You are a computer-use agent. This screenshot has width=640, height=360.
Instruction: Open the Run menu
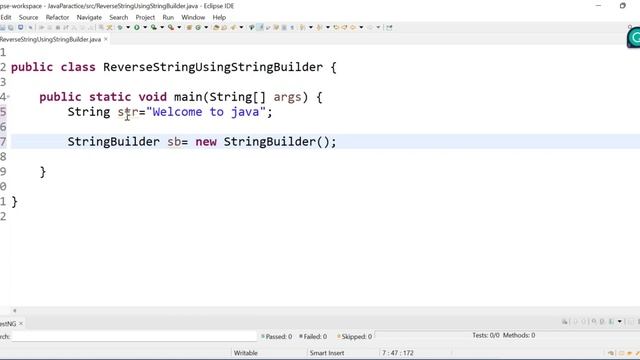pos(168,17)
